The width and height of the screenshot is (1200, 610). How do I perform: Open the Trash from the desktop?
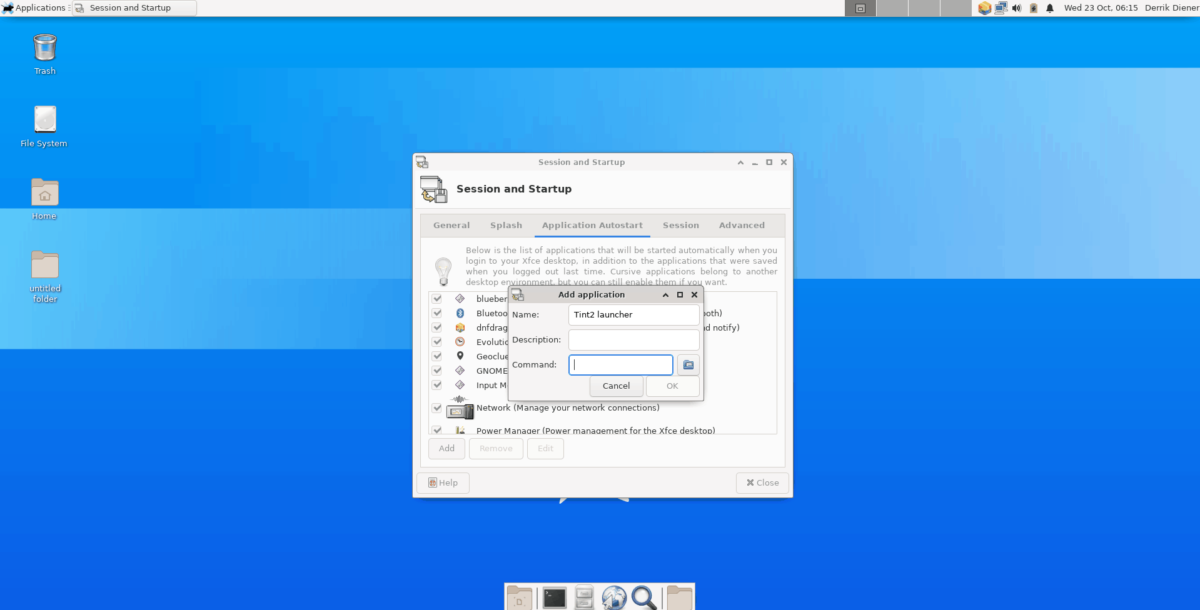(x=44, y=48)
